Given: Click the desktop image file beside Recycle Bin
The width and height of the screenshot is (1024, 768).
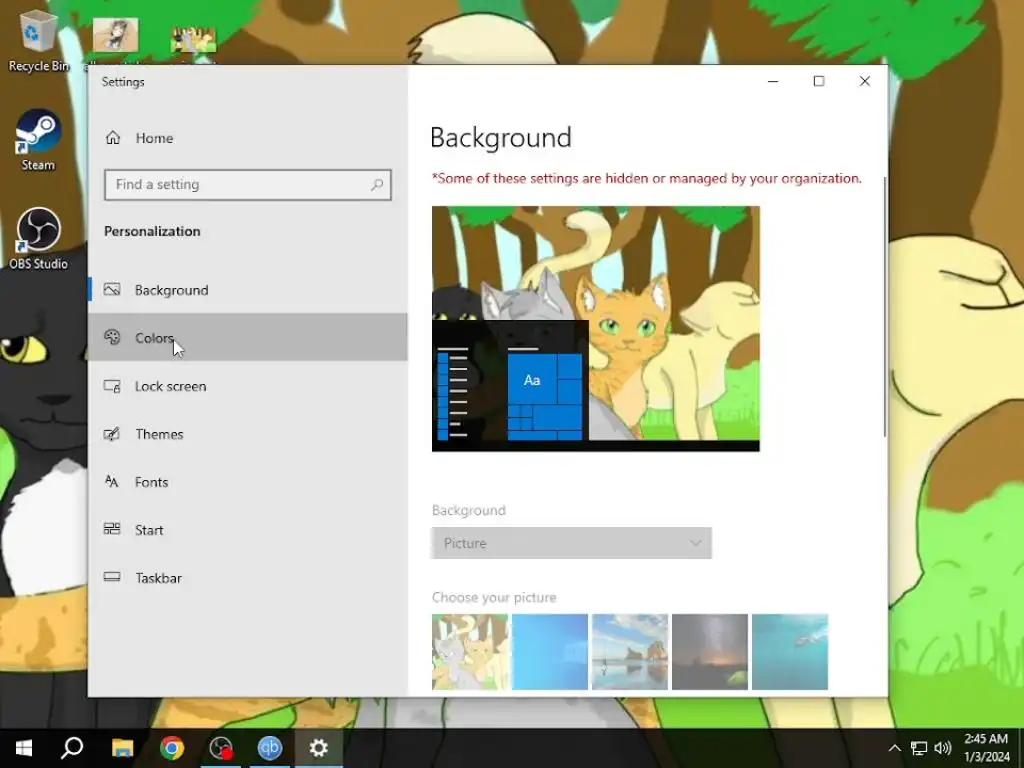Looking at the screenshot, I should (116, 36).
